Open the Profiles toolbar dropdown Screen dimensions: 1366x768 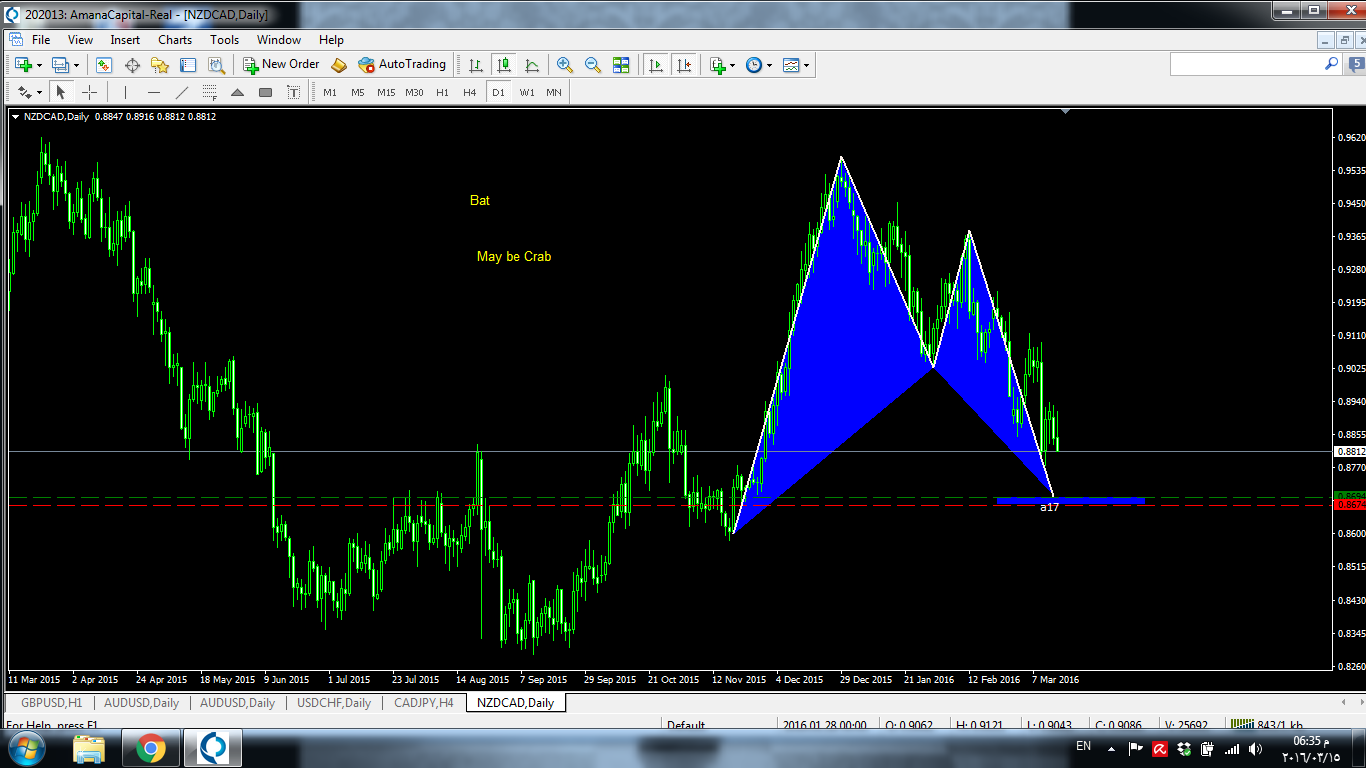[65, 64]
